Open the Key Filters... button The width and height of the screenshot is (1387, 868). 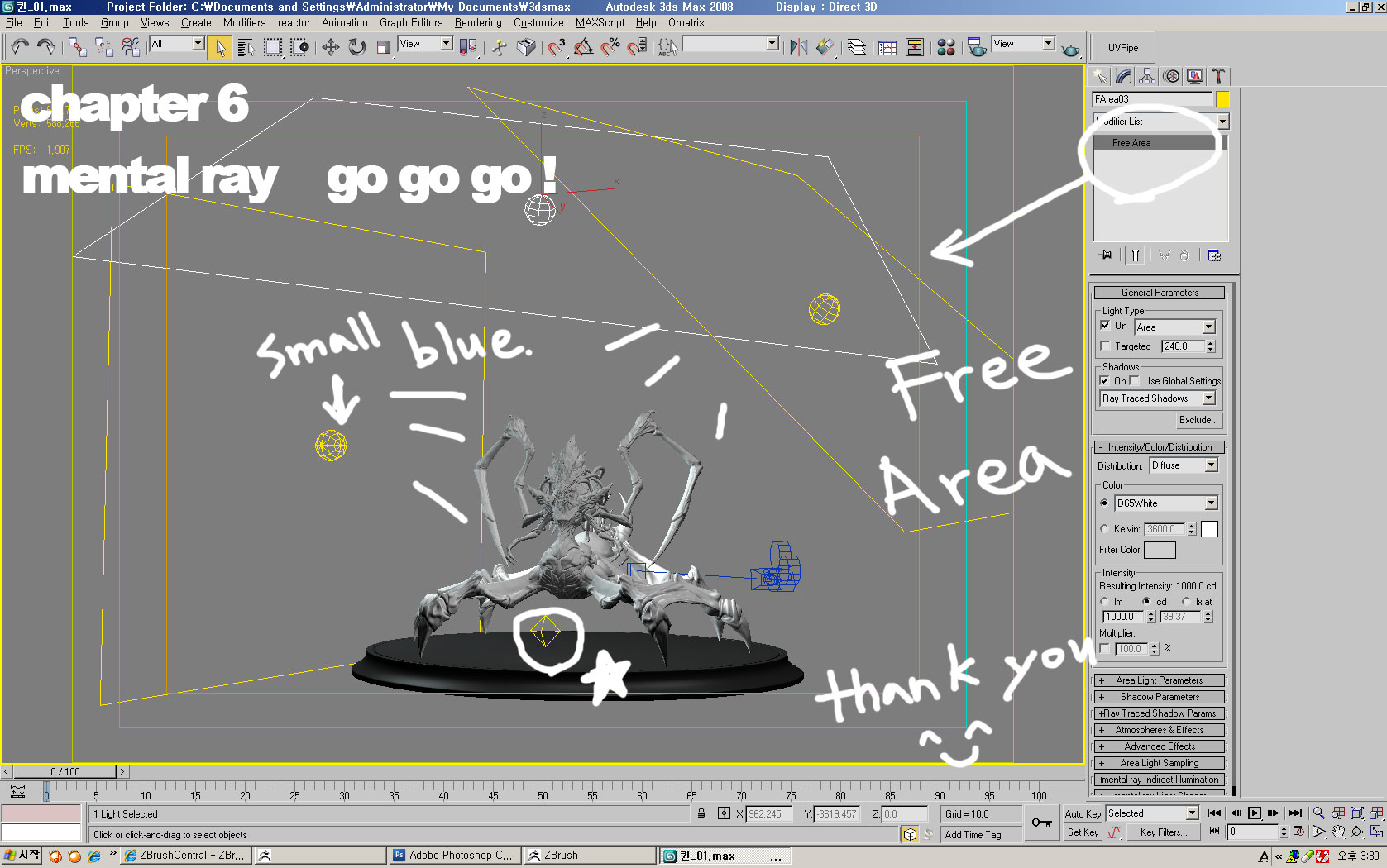(1164, 832)
